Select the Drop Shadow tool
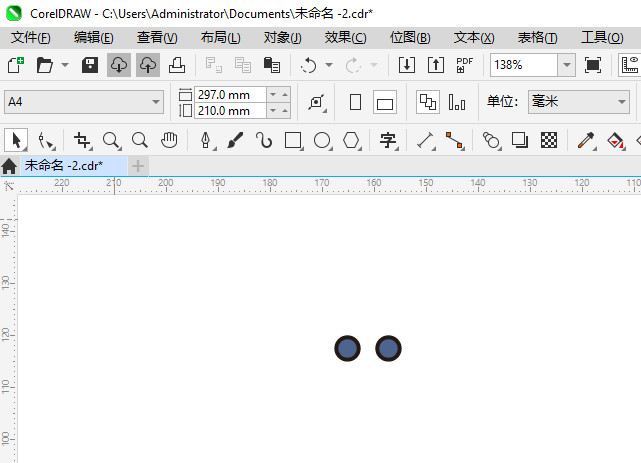 [x=520, y=141]
